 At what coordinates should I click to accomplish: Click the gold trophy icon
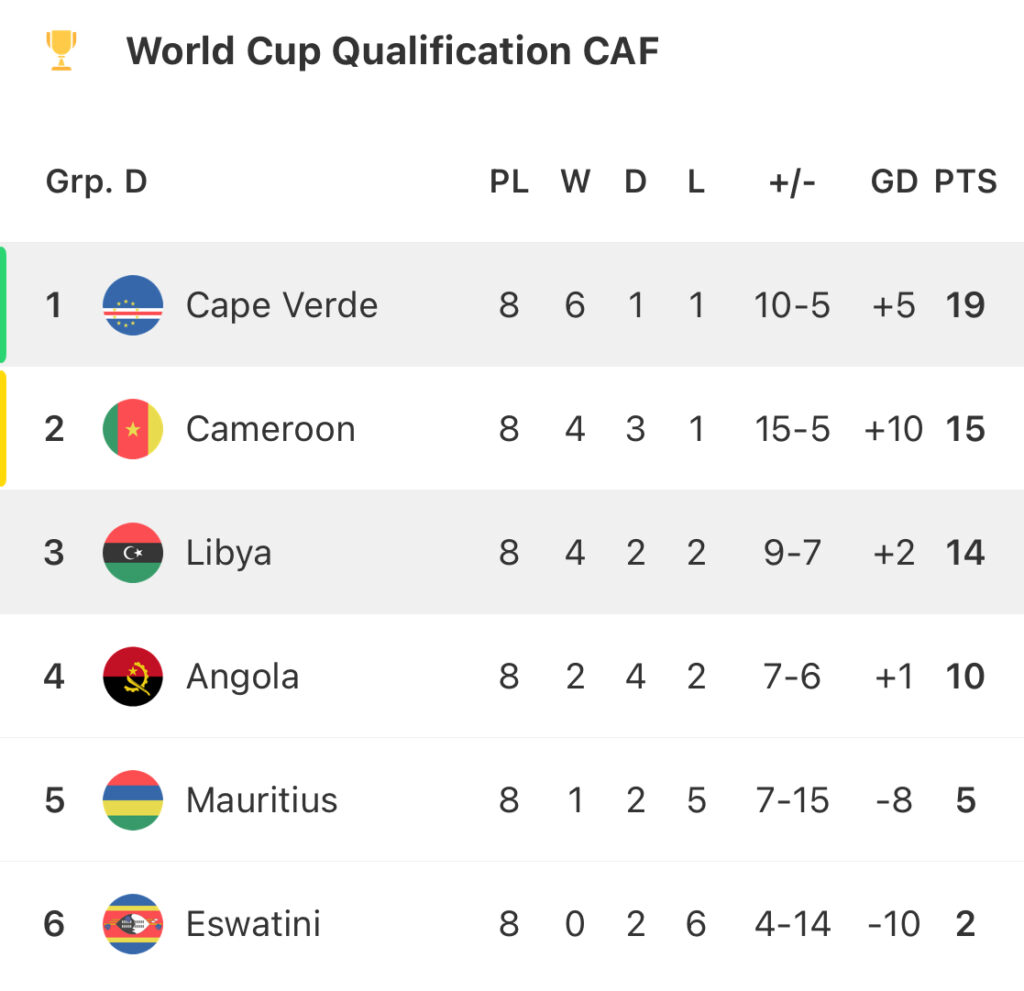point(62,50)
